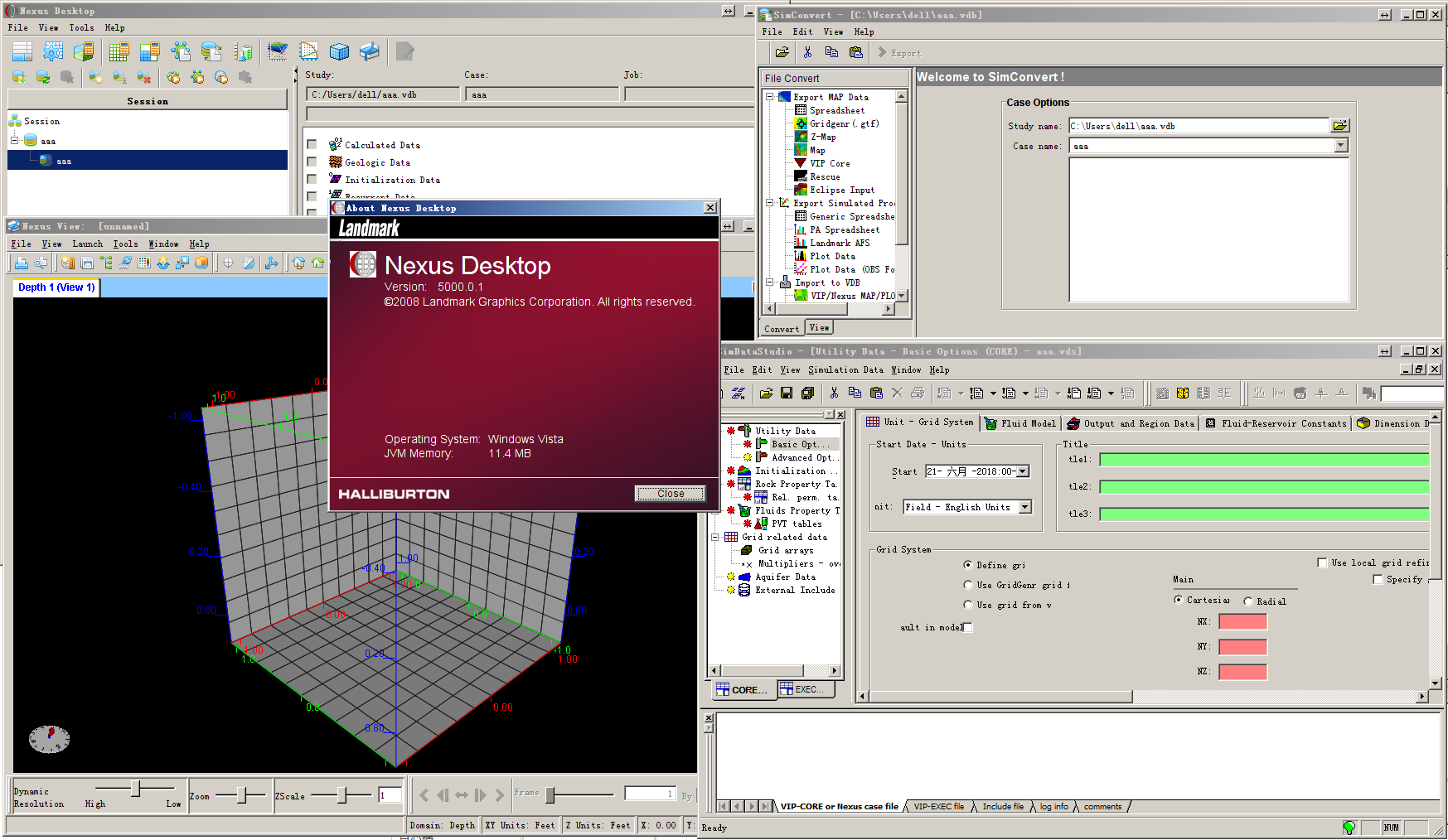Viewport: 1448px width, 840px height.
Task: Select the Use GridGenr grid radio button
Action: click(x=968, y=585)
